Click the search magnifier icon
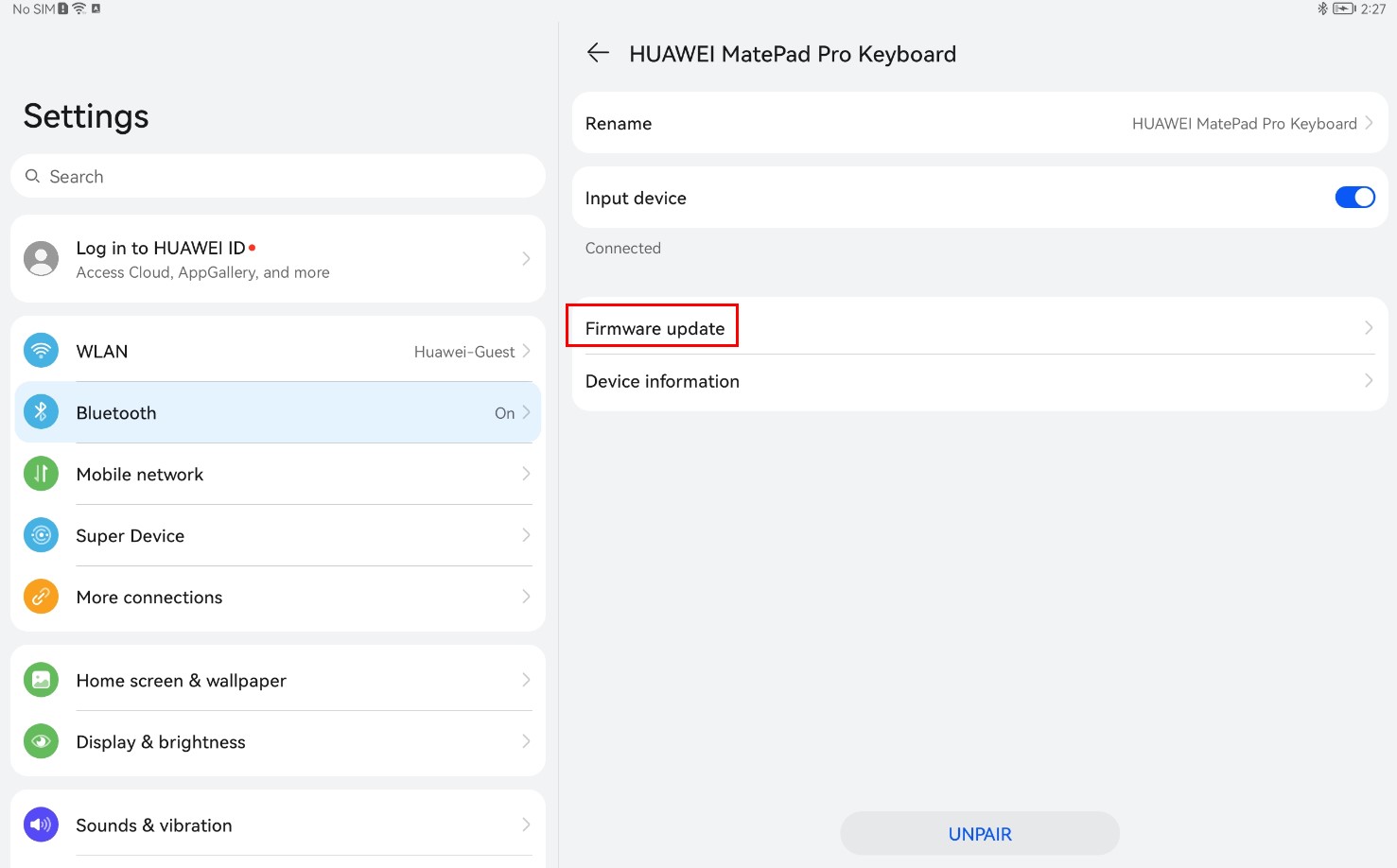This screenshot has width=1397, height=868. (32, 177)
